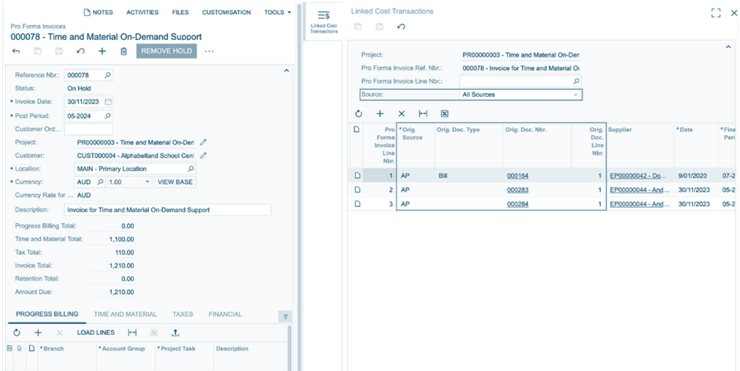
Task: Fit columns in linked cost transactions grid
Action: tap(423, 114)
